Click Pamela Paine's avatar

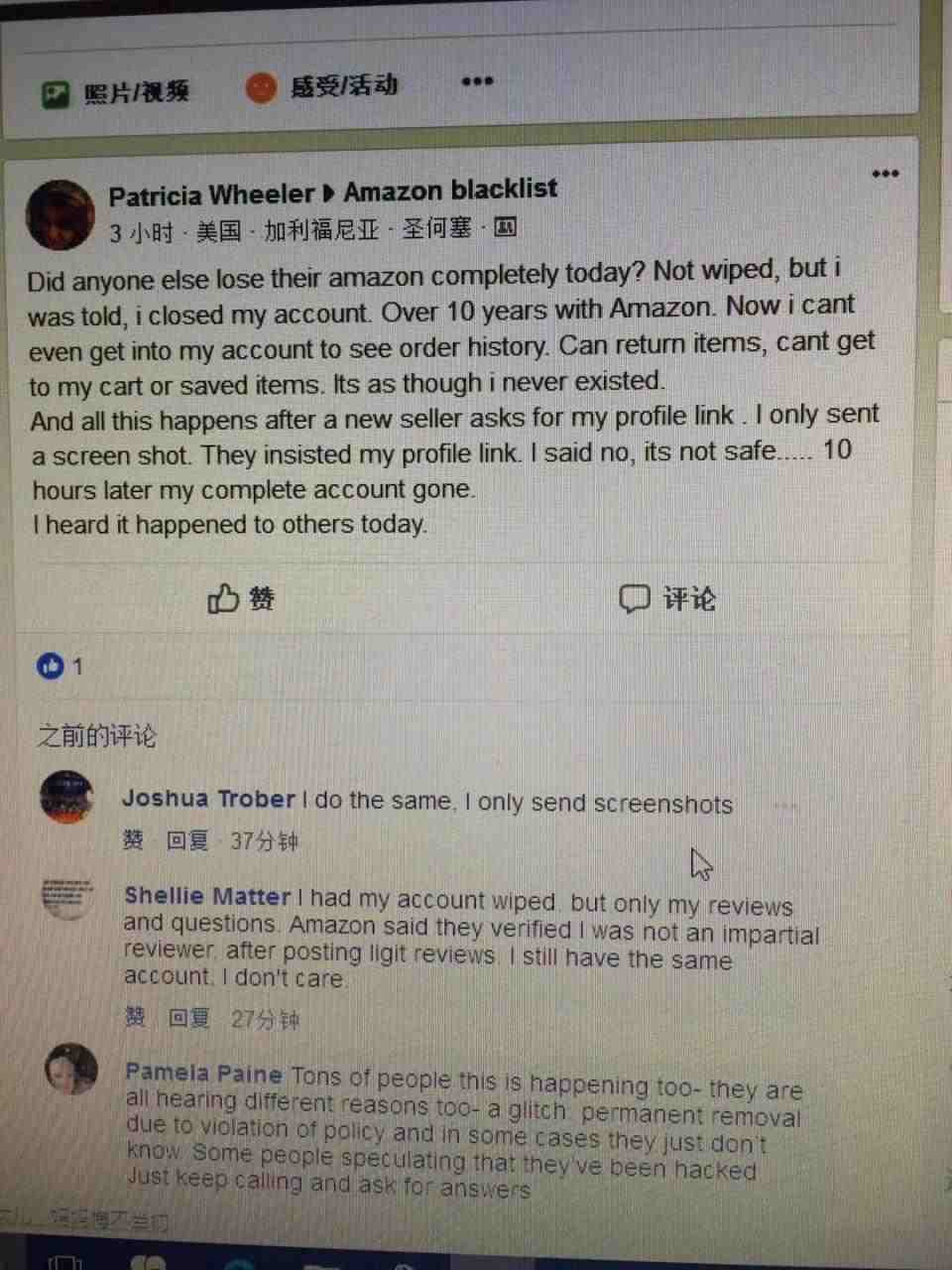71,1070
